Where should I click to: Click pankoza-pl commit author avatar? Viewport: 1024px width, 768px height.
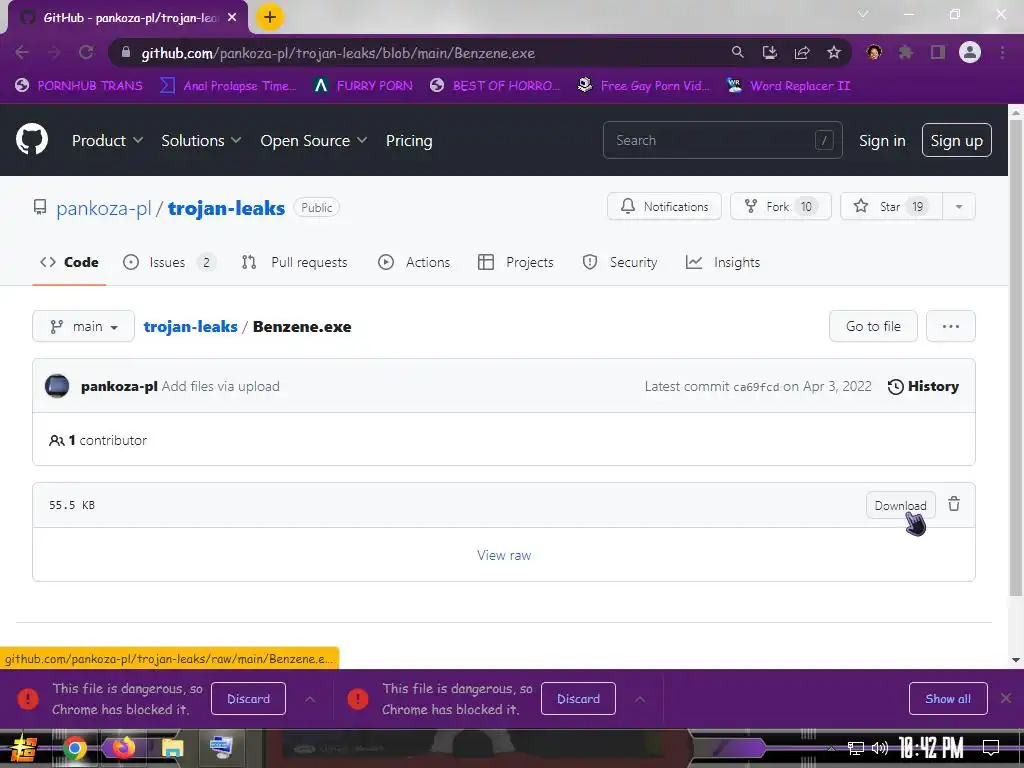(57, 386)
